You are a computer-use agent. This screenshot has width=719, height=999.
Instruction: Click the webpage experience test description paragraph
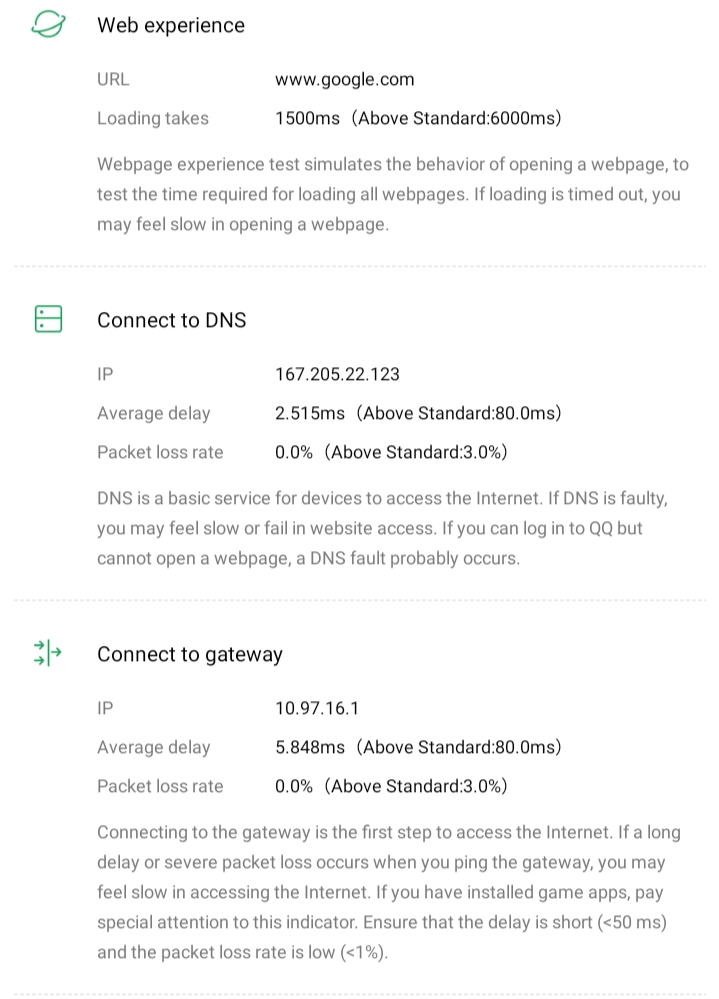click(392, 194)
